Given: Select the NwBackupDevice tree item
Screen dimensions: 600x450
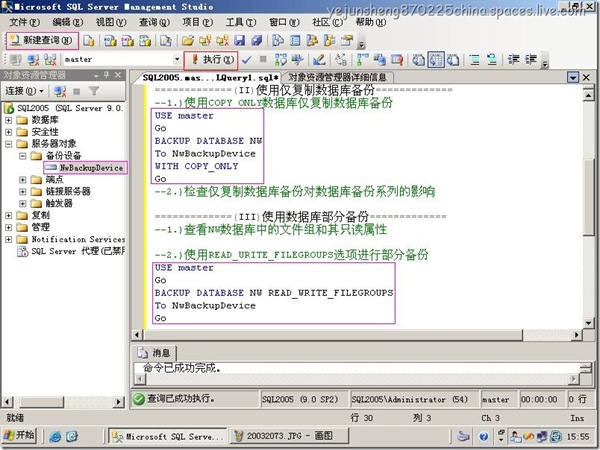Looking at the screenshot, I should 85,168.
